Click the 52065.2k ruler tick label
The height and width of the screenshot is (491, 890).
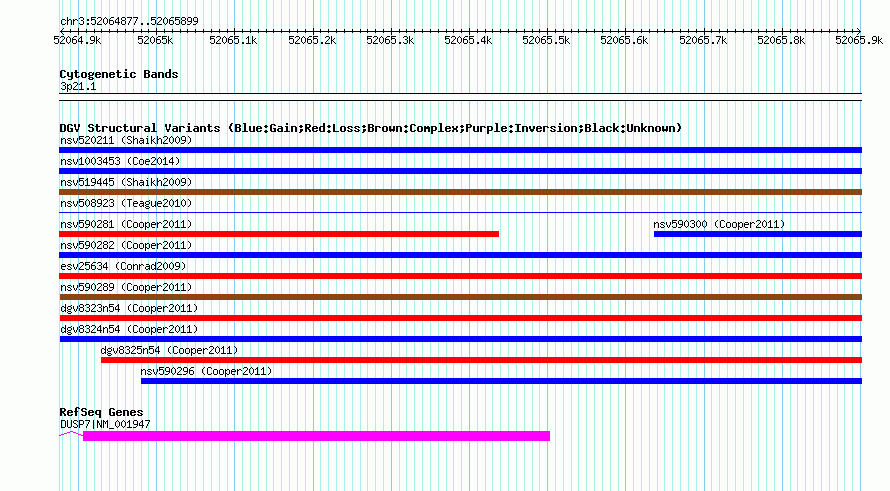pyautogui.click(x=312, y=40)
